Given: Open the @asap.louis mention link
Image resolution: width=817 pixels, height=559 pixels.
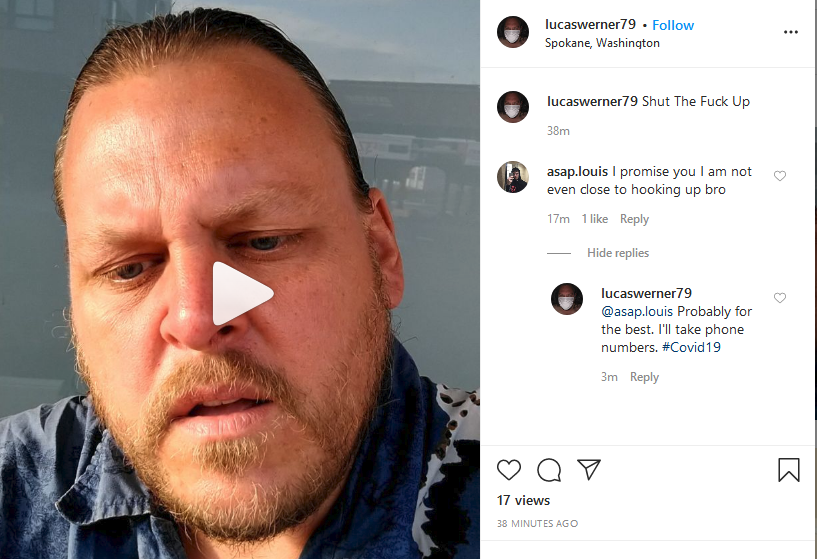Looking at the screenshot, I should [x=637, y=312].
